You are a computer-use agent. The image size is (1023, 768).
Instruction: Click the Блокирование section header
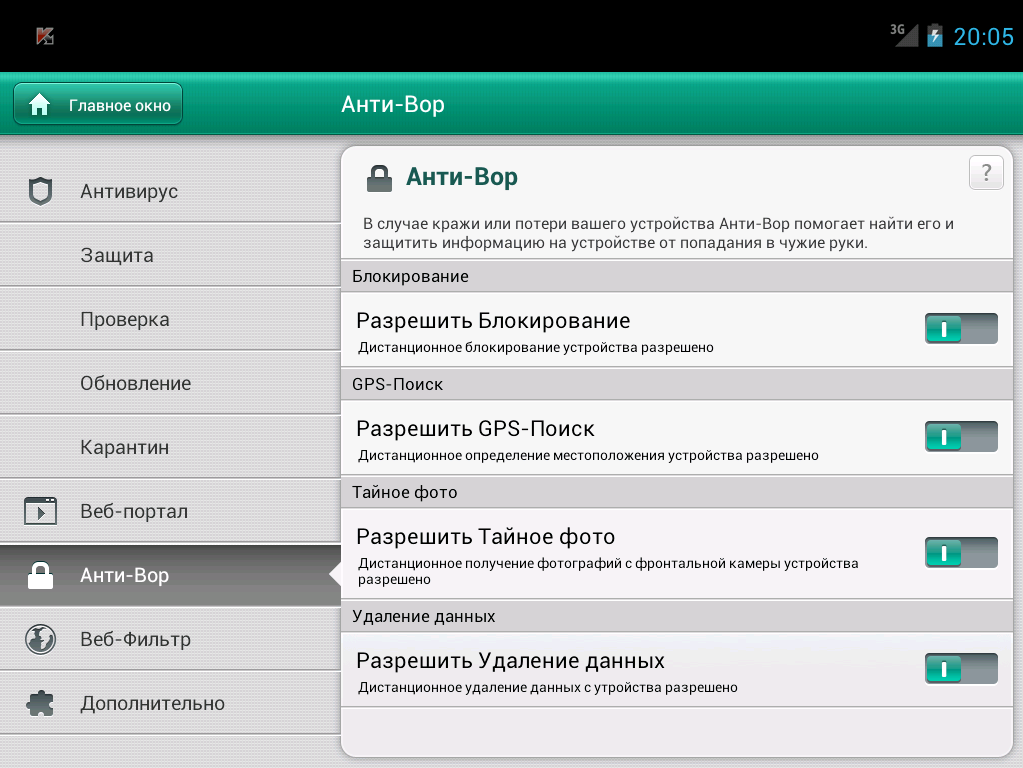[677, 276]
